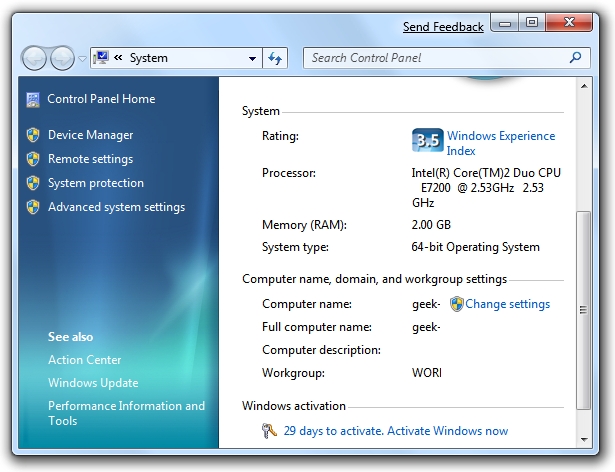Open the recent pages arrow beside Forward

(82, 59)
